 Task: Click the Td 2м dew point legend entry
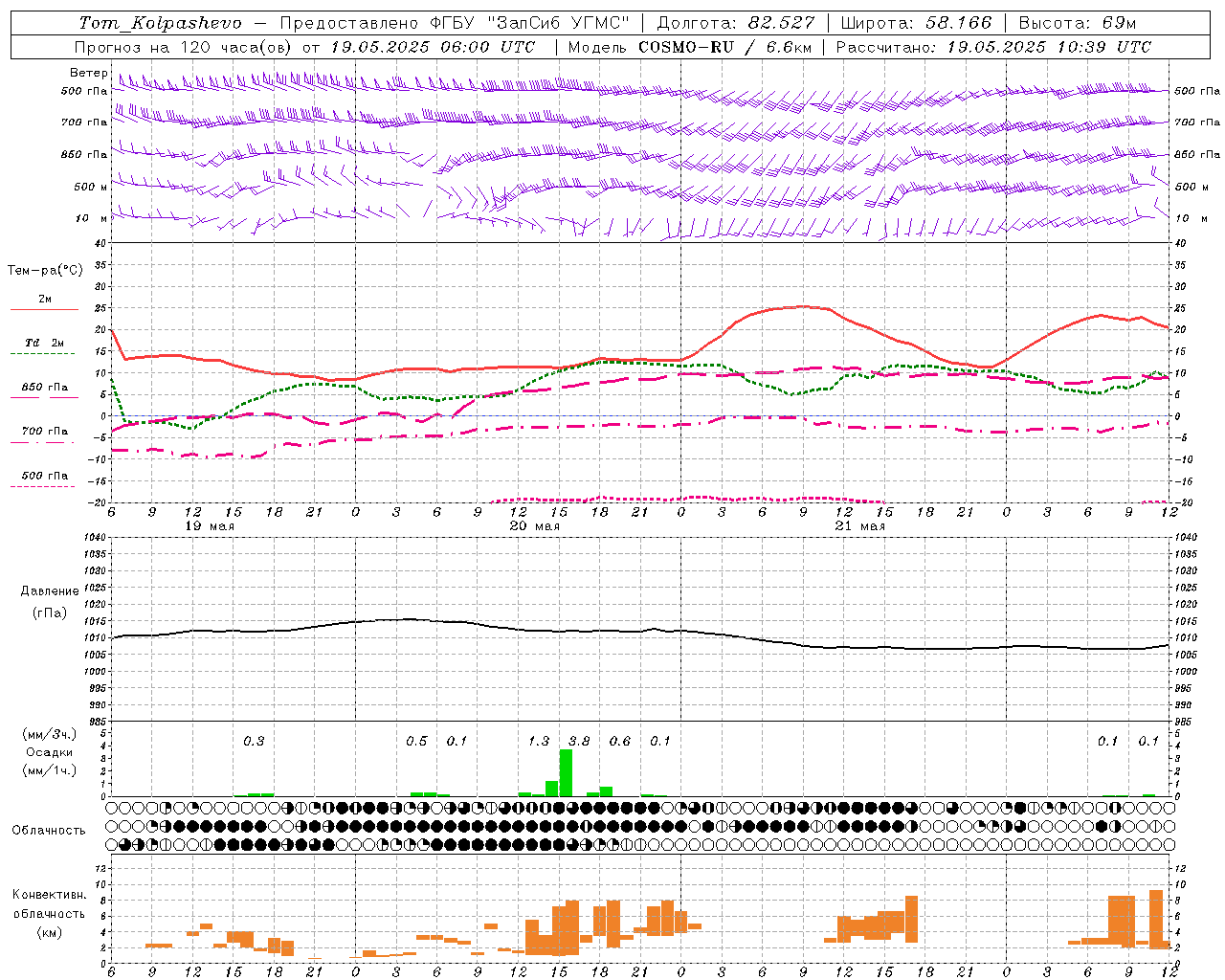pos(45,343)
